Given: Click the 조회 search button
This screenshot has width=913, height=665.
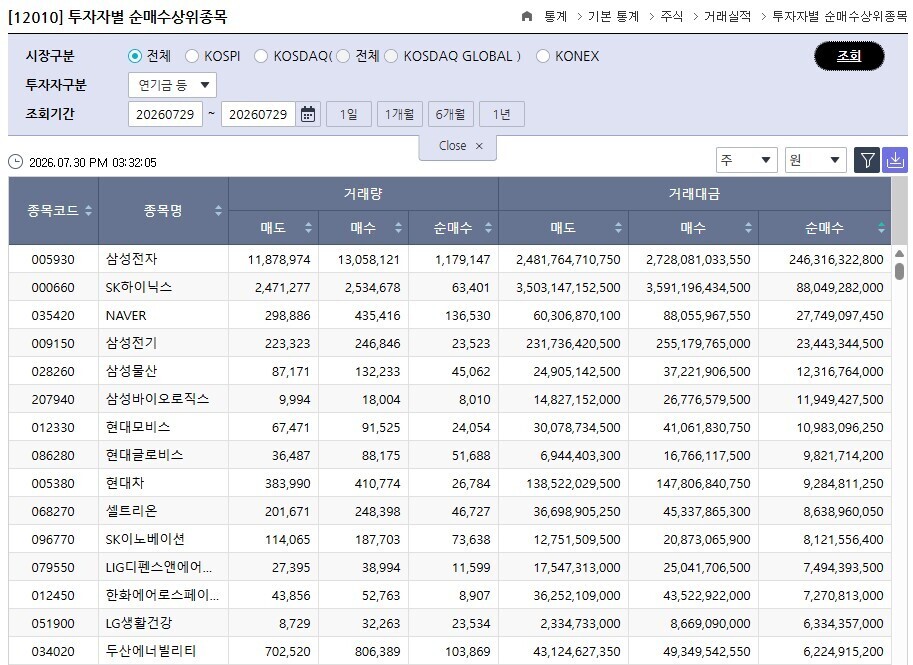Looking at the screenshot, I should tap(849, 56).
